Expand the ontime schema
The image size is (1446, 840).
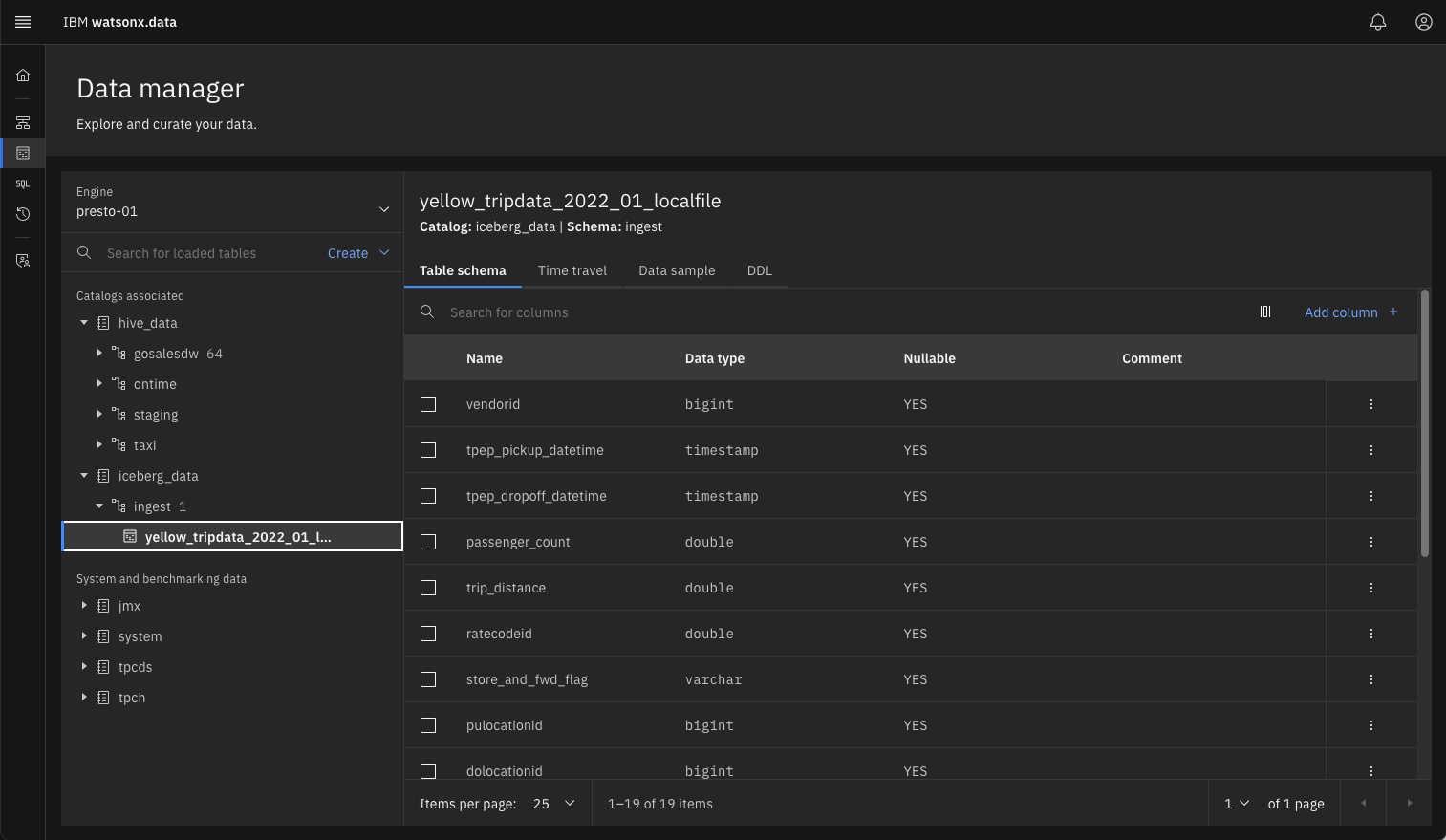99,384
